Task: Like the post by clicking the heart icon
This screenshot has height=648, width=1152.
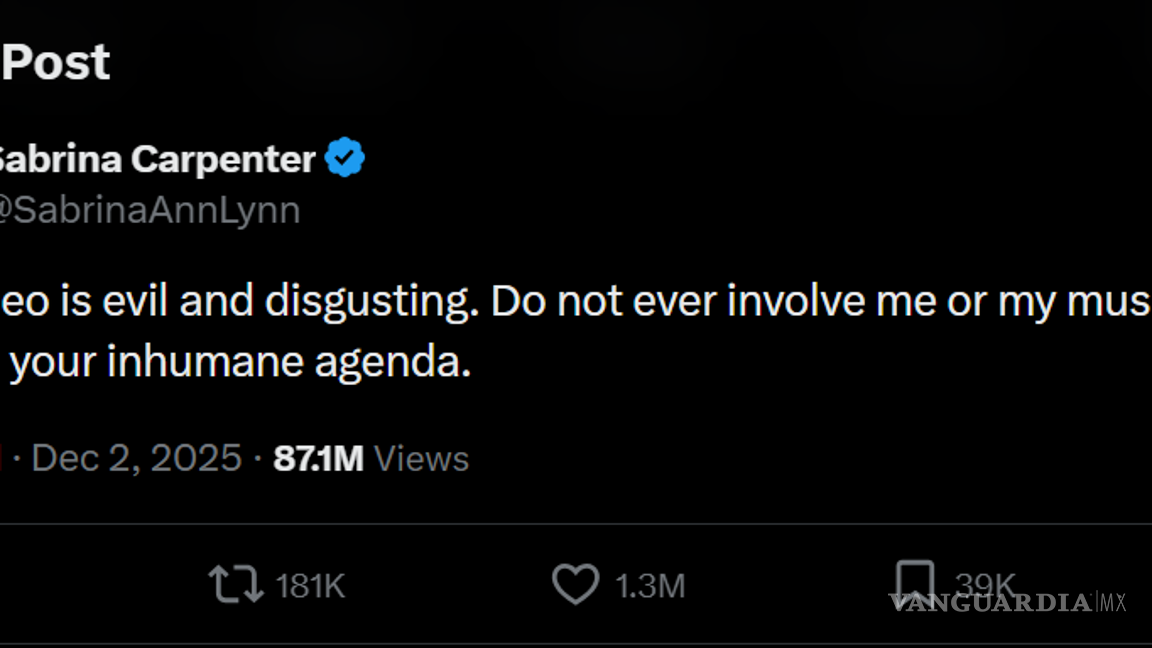Action: (575, 585)
